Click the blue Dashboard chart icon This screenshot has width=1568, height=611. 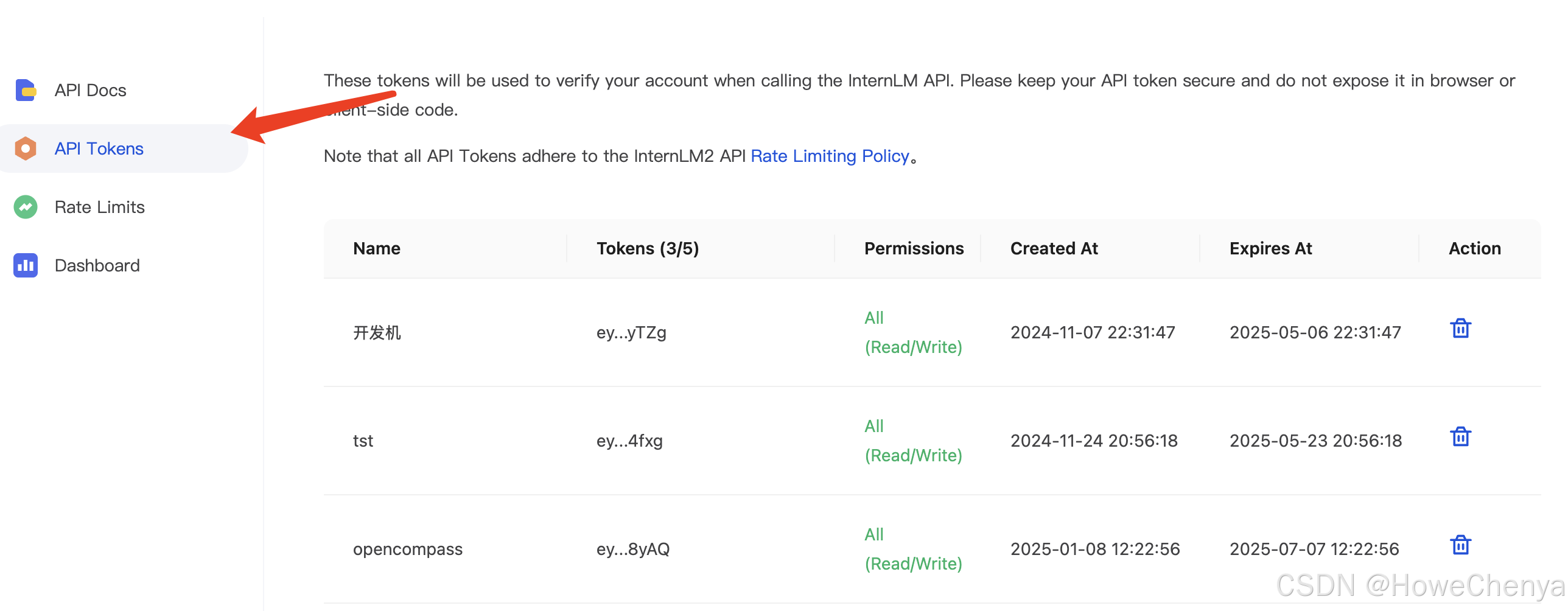26,265
